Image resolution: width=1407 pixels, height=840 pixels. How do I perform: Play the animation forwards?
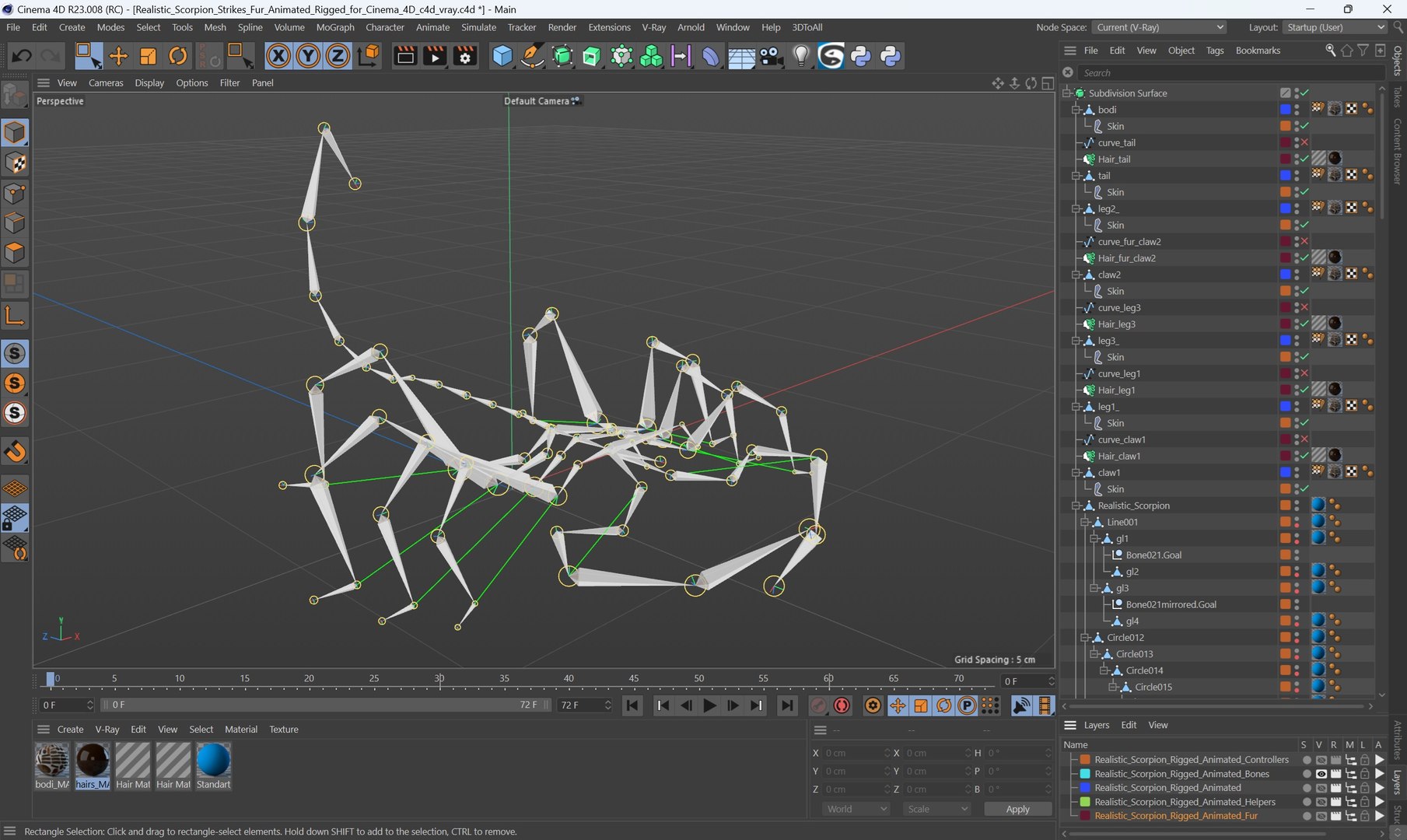click(x=709, y=705)
